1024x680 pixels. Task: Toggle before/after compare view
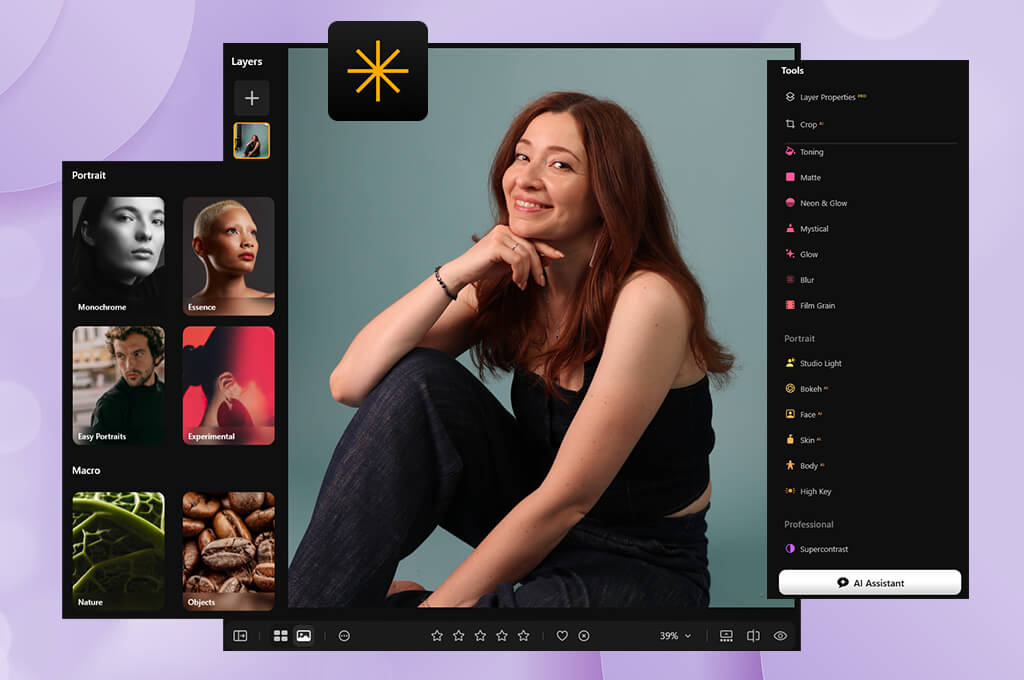[753, 636]
